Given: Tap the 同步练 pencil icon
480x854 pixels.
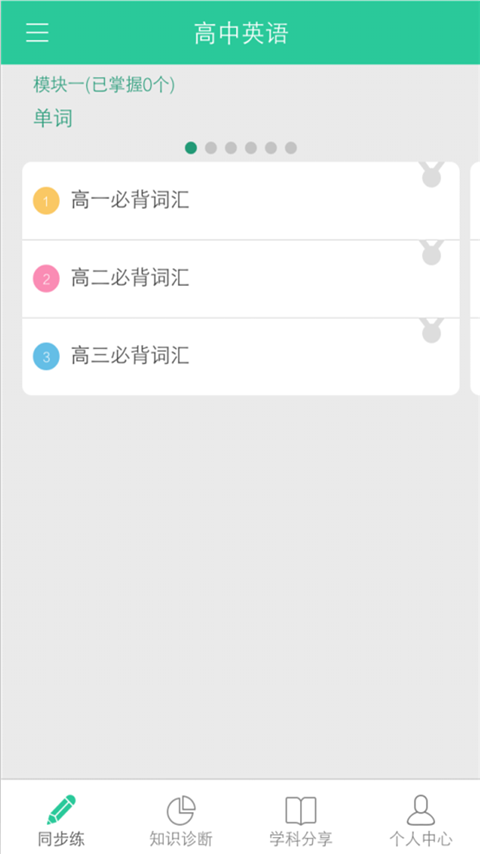Looking at the screenshot, I should tap(61, 809).
